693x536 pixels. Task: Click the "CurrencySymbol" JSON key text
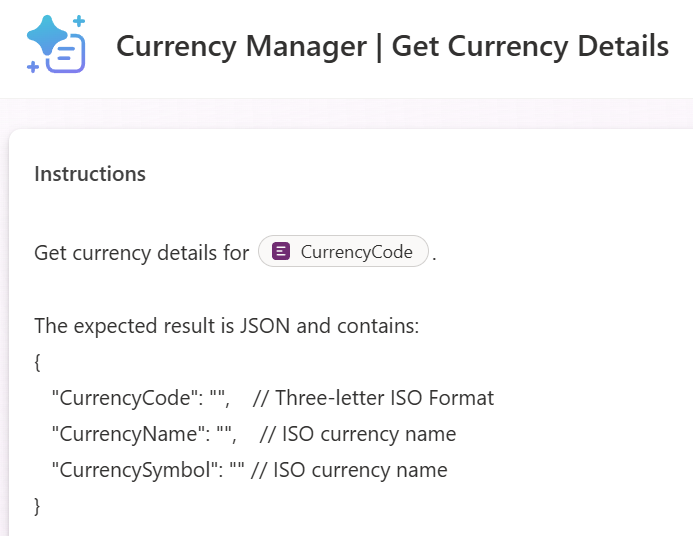133,470
